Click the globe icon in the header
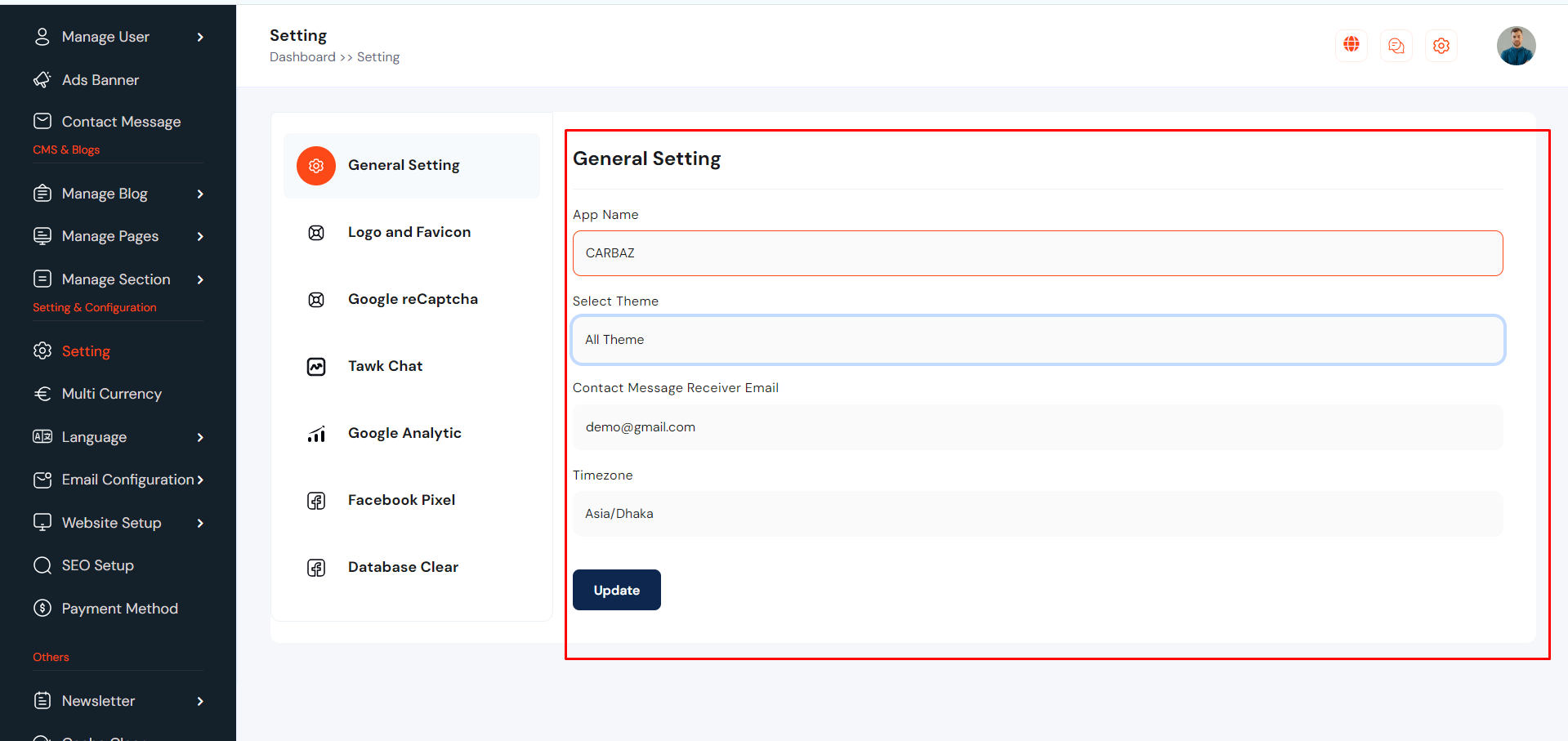This screenshot has height=741, width=1568. pos(1351,45)
